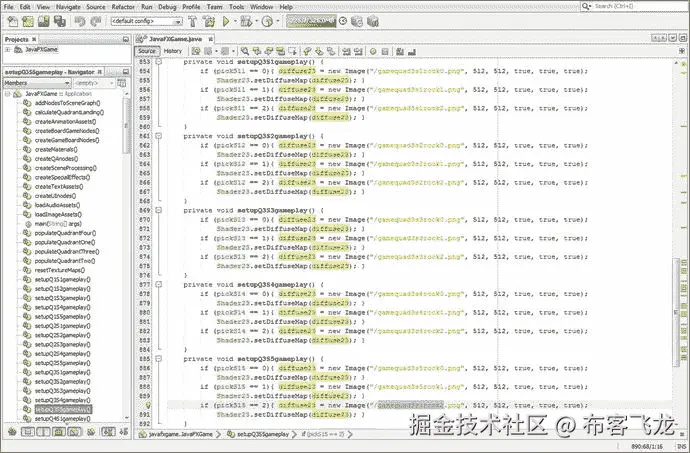Select createMaterials() in the Navigator
The width and height of the screenshot is (690, 453).
tap(56, 149)
